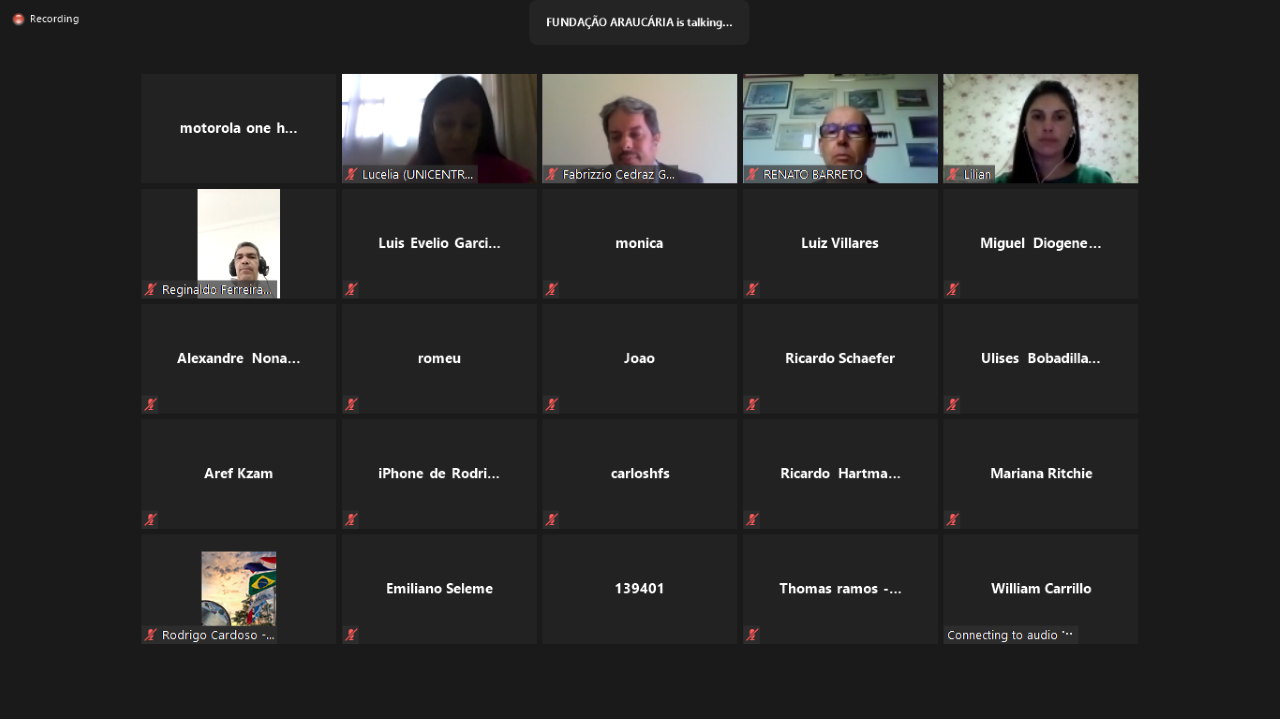Screen dimensions: 1280x719
Task: Click the 'Lucelia (UNICENTR...' name label
Action: 418,174
